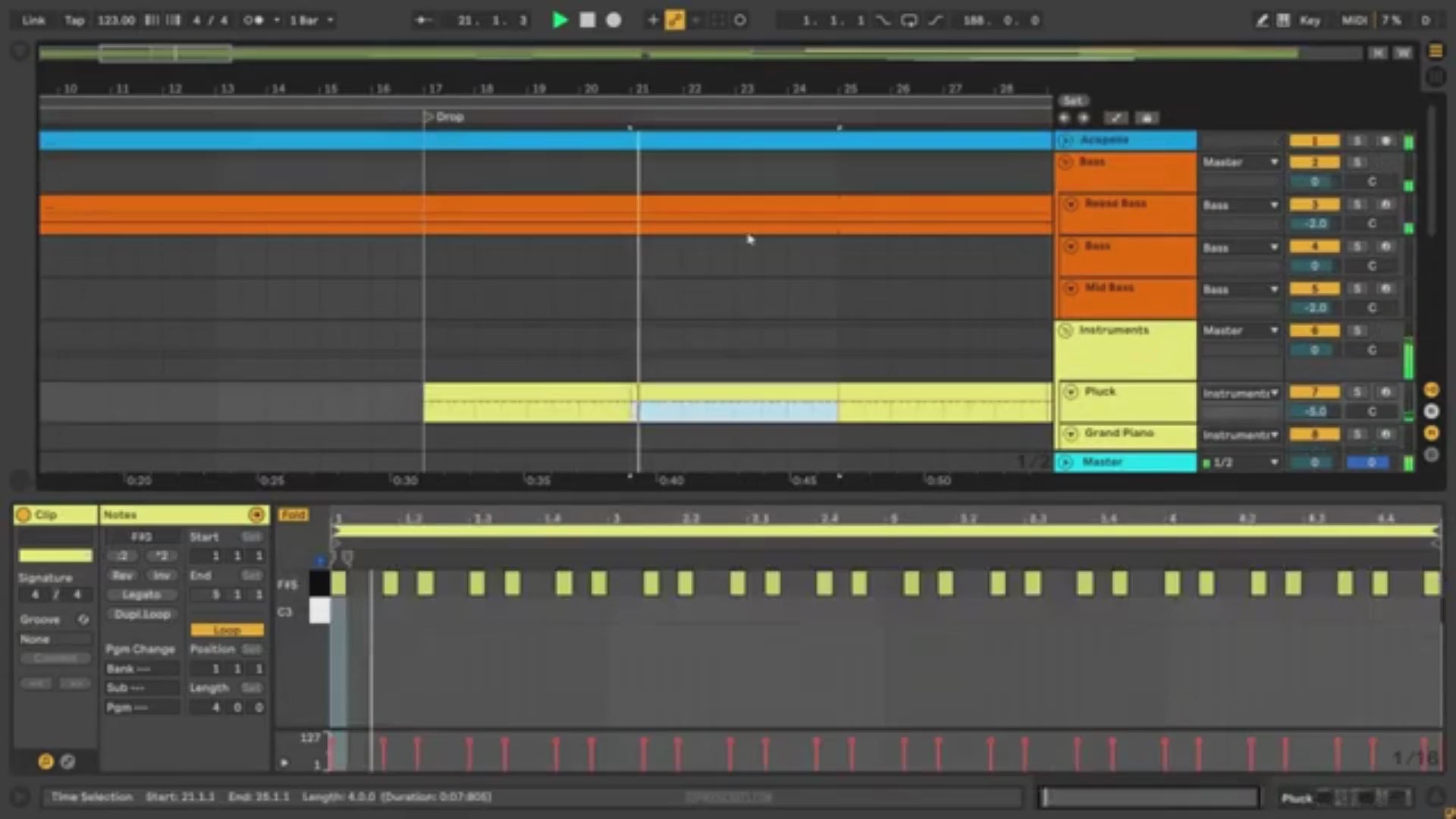This screenshot has width=1456, height=819.
Task: Open the Key map mode
Action: pyautogui.click(x=1310, y=20)
